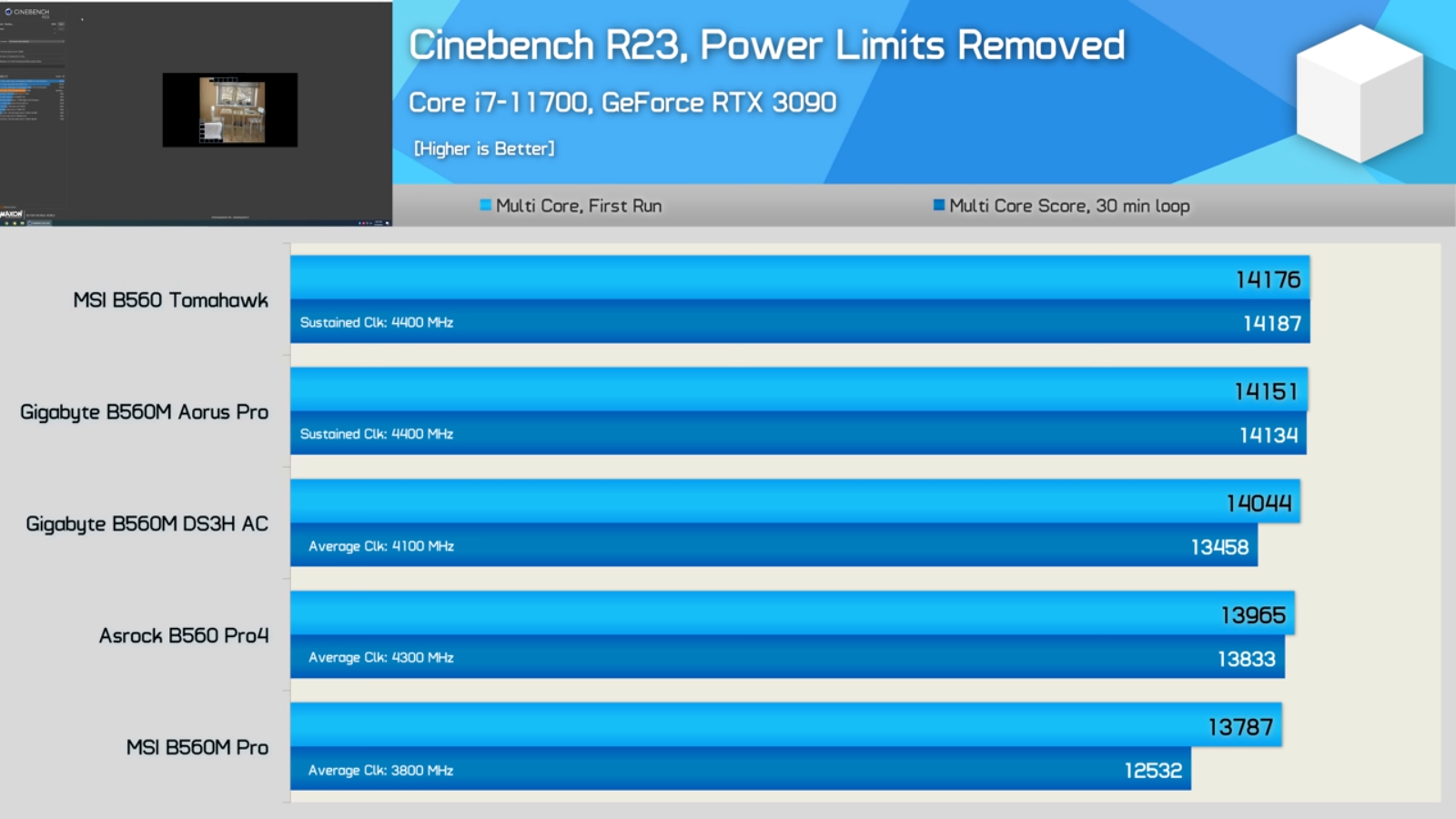The width and height of the screenshot is (1456, 819).
Task: Click the 13458 score on the DS3H AC bar
Action: (1219, 547)
